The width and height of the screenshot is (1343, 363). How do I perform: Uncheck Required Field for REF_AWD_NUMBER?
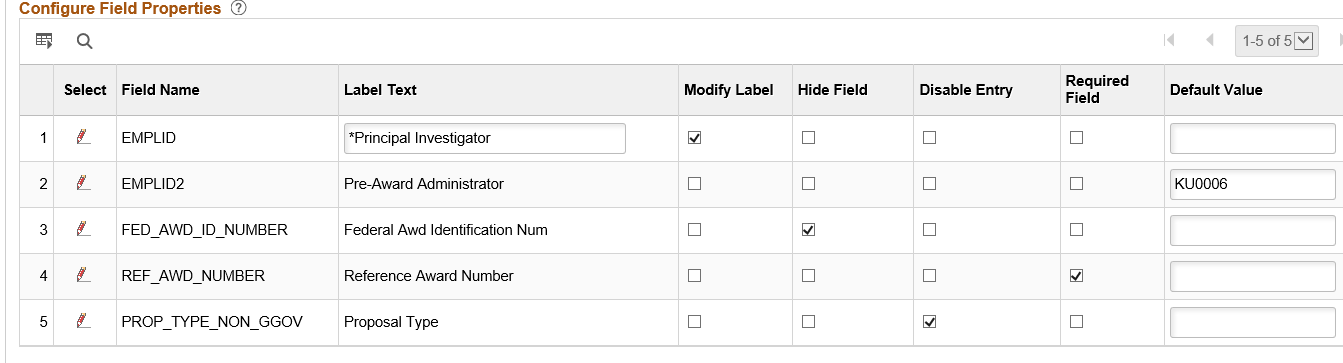pyautogui.click(x=1076, y=276)
